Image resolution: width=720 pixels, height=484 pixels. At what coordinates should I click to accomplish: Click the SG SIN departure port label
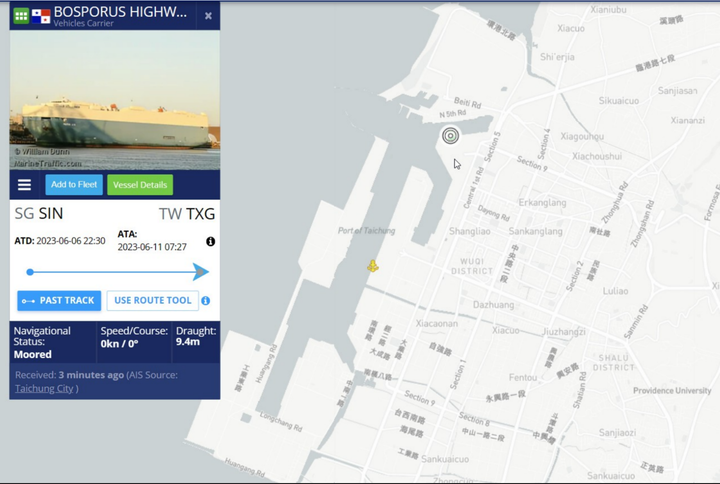click(x=39, y=214)
